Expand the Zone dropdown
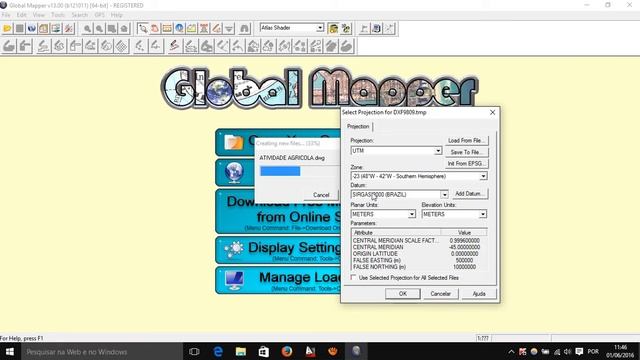Viewport: 640px width, 360px height. [x=483, y=176]
